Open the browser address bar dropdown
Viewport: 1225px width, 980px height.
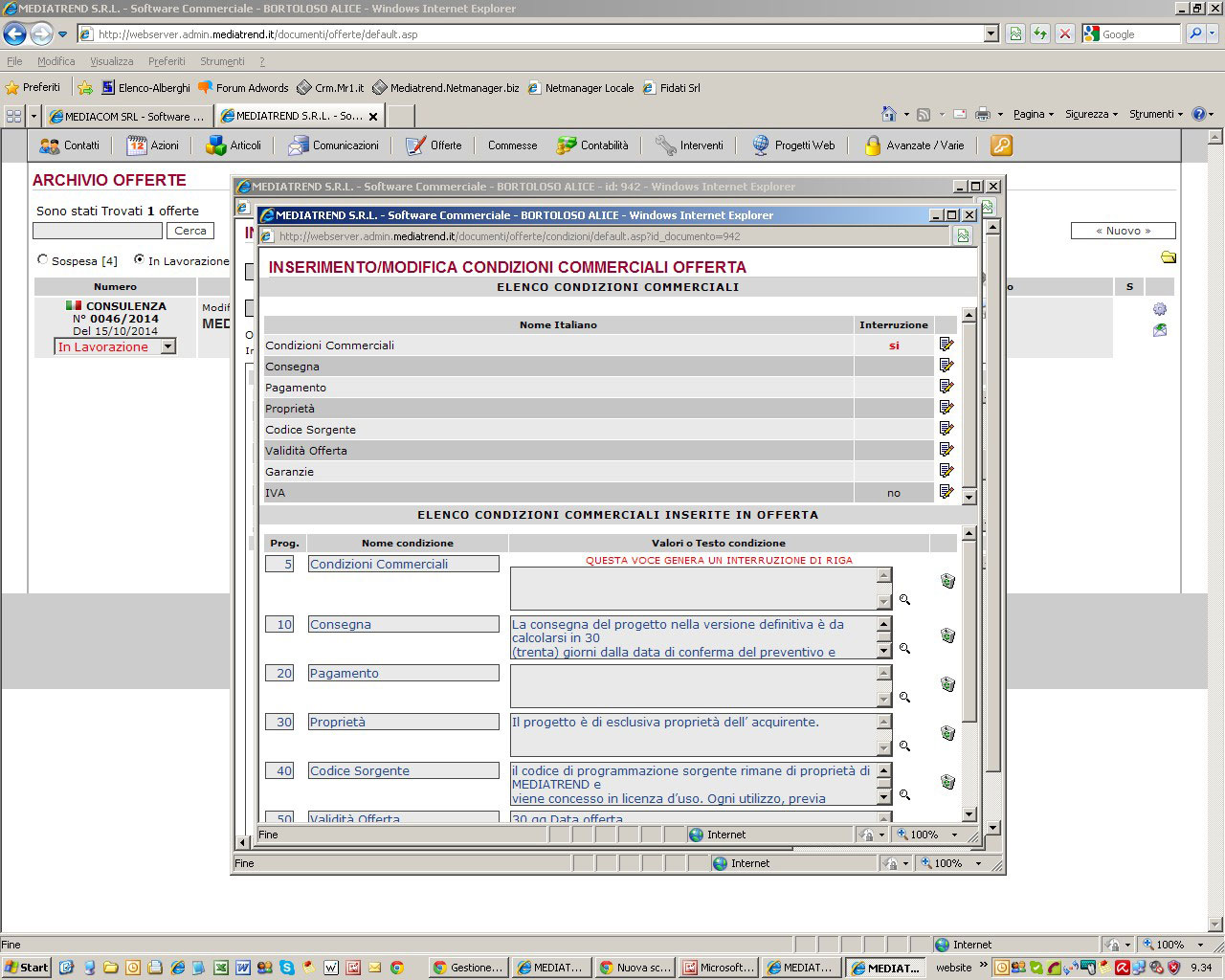coord(991,34)
